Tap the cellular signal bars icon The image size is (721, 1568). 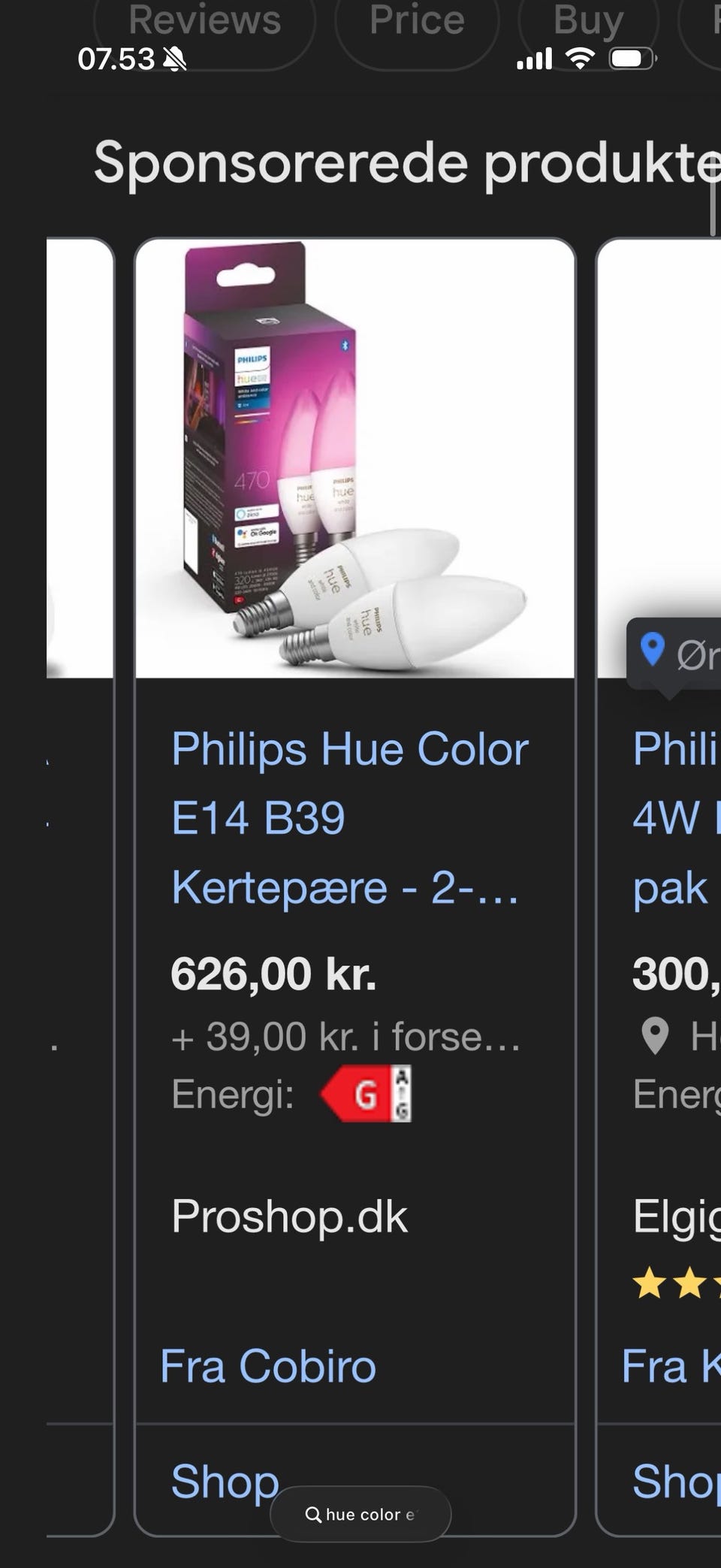pos(534,59)
